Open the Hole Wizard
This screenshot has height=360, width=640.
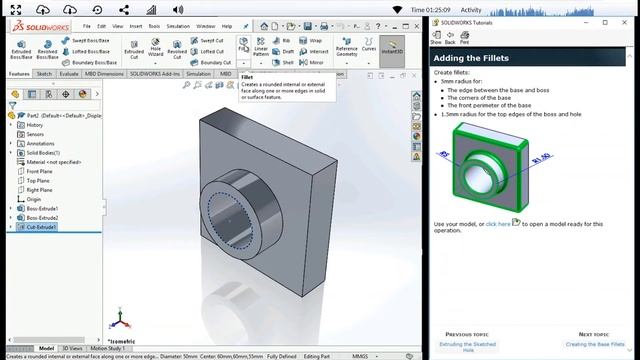[x=156, y=47]
